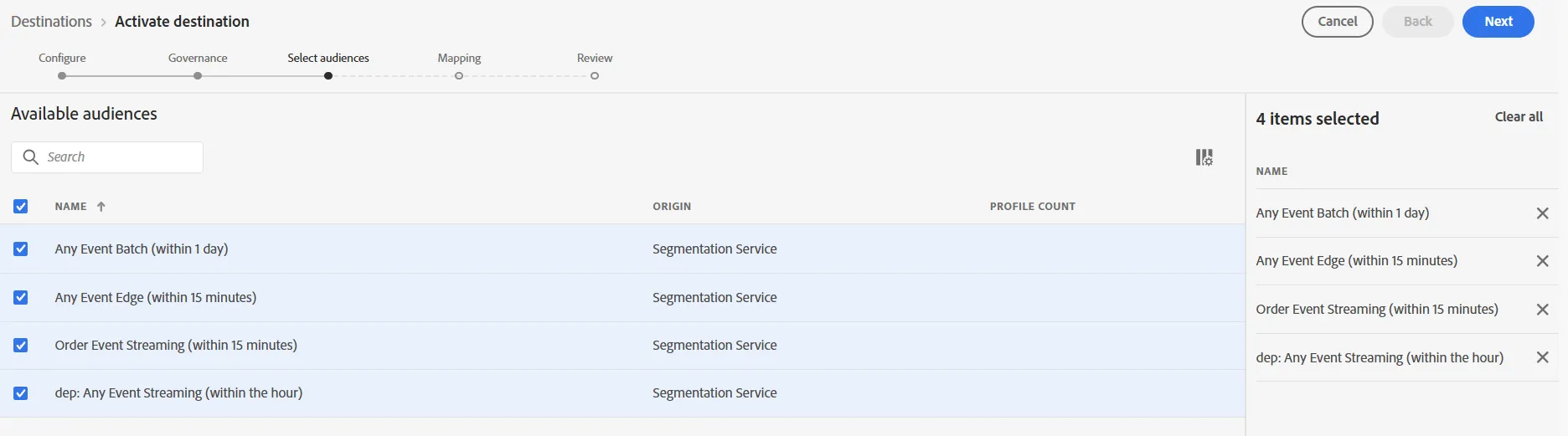Remove dep: Any Event Streaming selection
The height and width of the screenshot is (436, 1568).
point(1542,357)
